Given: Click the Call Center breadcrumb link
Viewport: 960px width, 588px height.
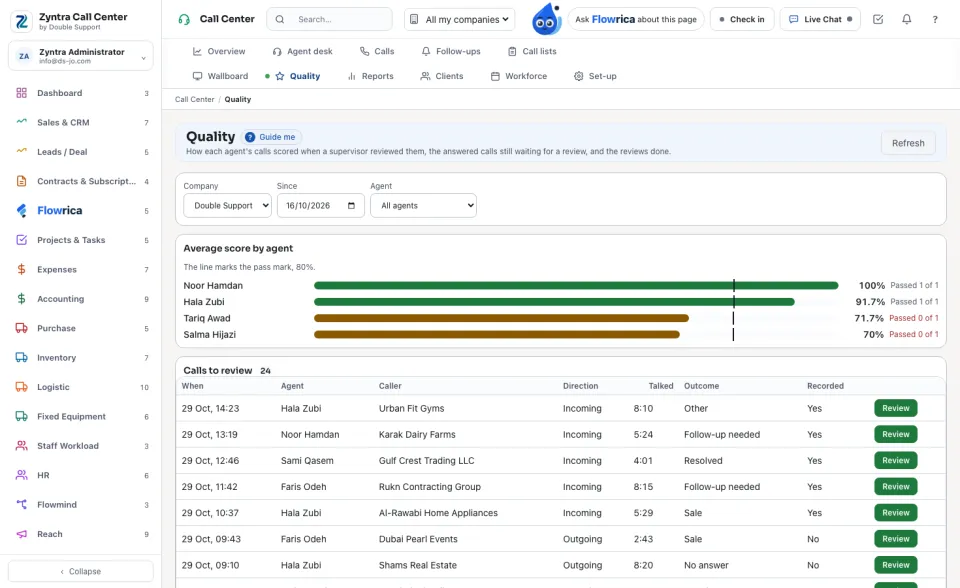Looking at the screenshot, I should point(195,99).
